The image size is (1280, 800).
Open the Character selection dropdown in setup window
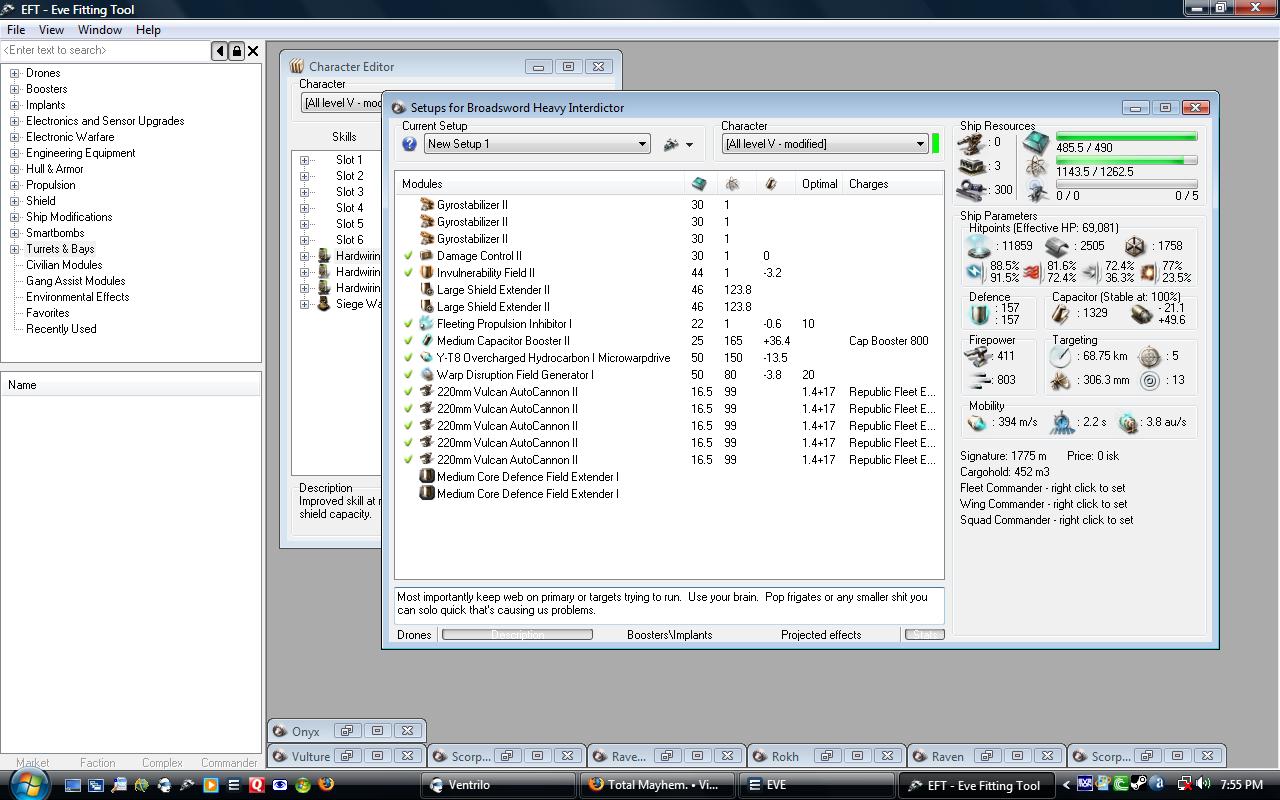click(x=920, y=144)
